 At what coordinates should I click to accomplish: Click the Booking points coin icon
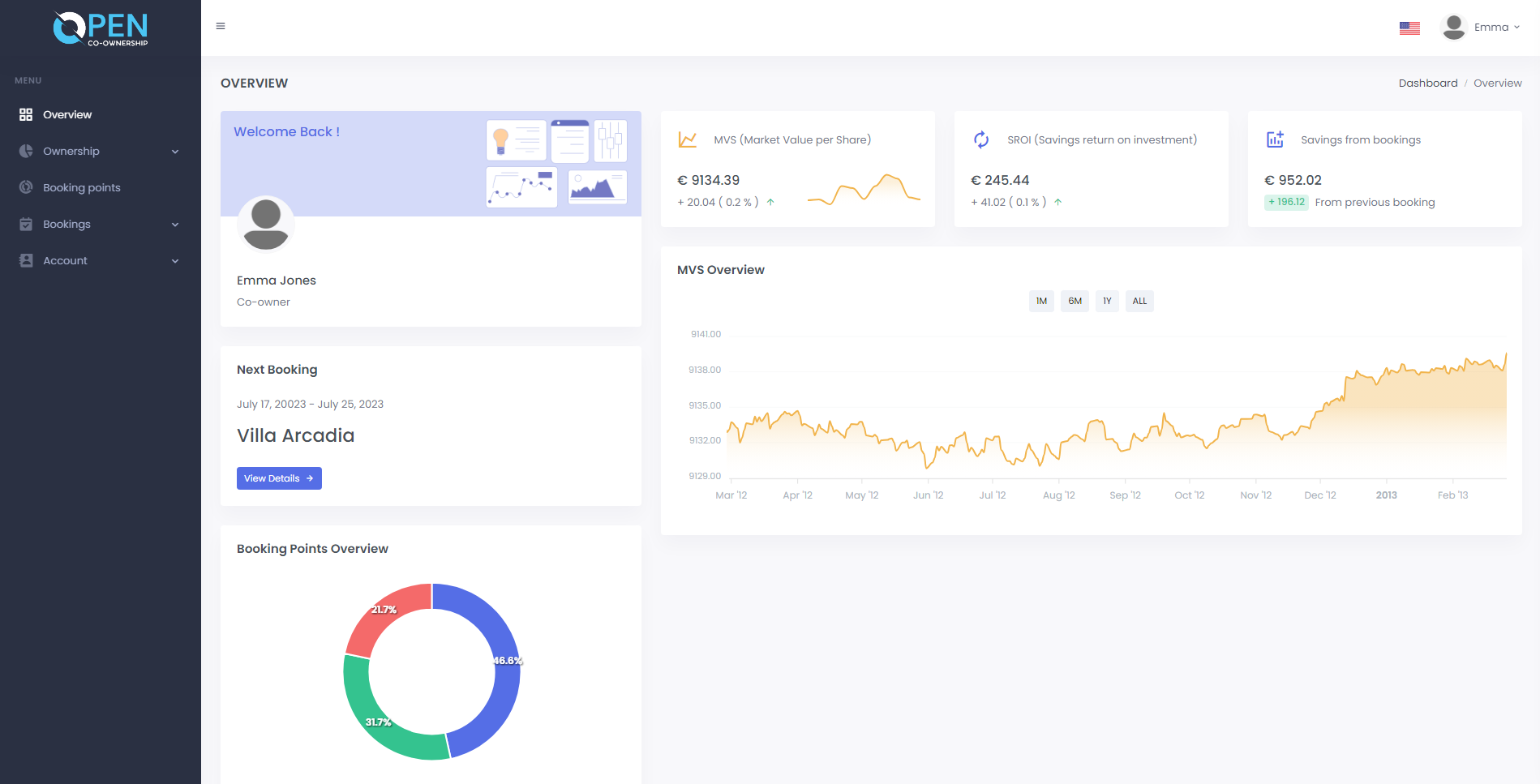point(26,187)
